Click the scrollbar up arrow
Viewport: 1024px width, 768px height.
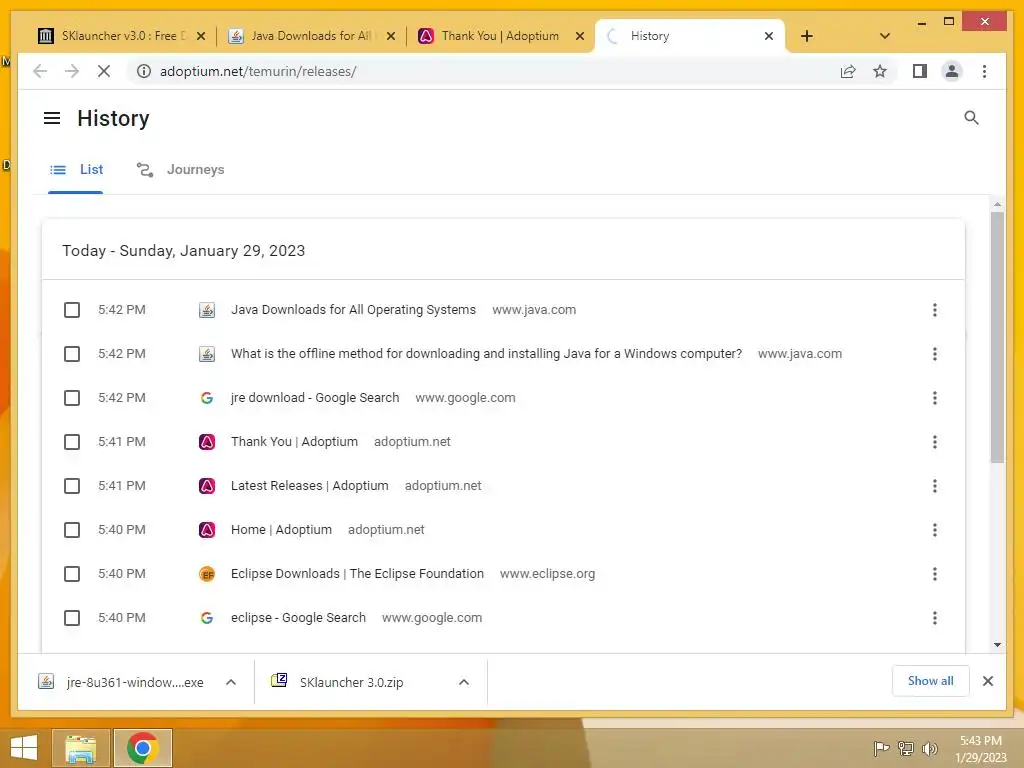click(x=997, y=204)
